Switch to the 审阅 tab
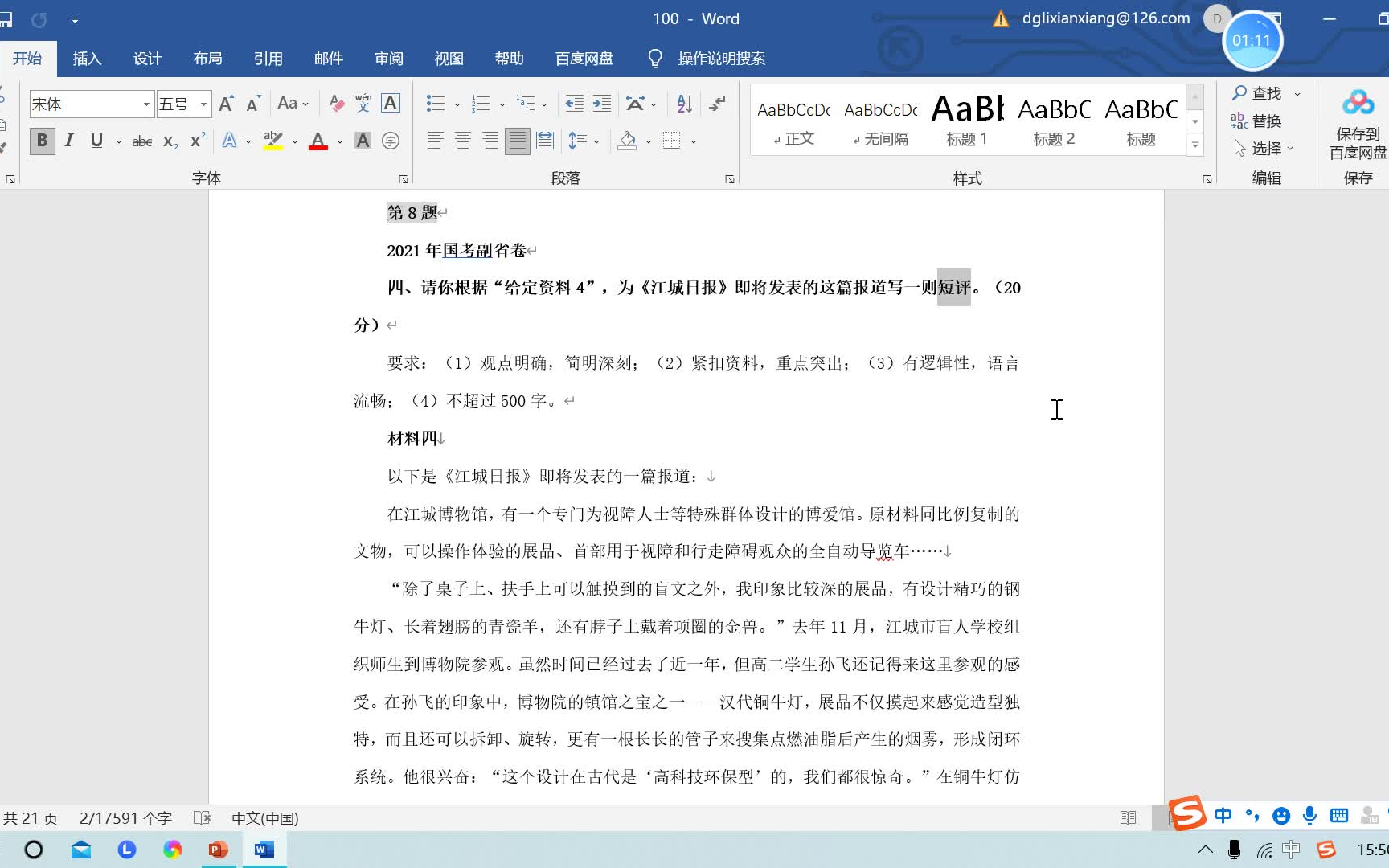 (389, 59)
